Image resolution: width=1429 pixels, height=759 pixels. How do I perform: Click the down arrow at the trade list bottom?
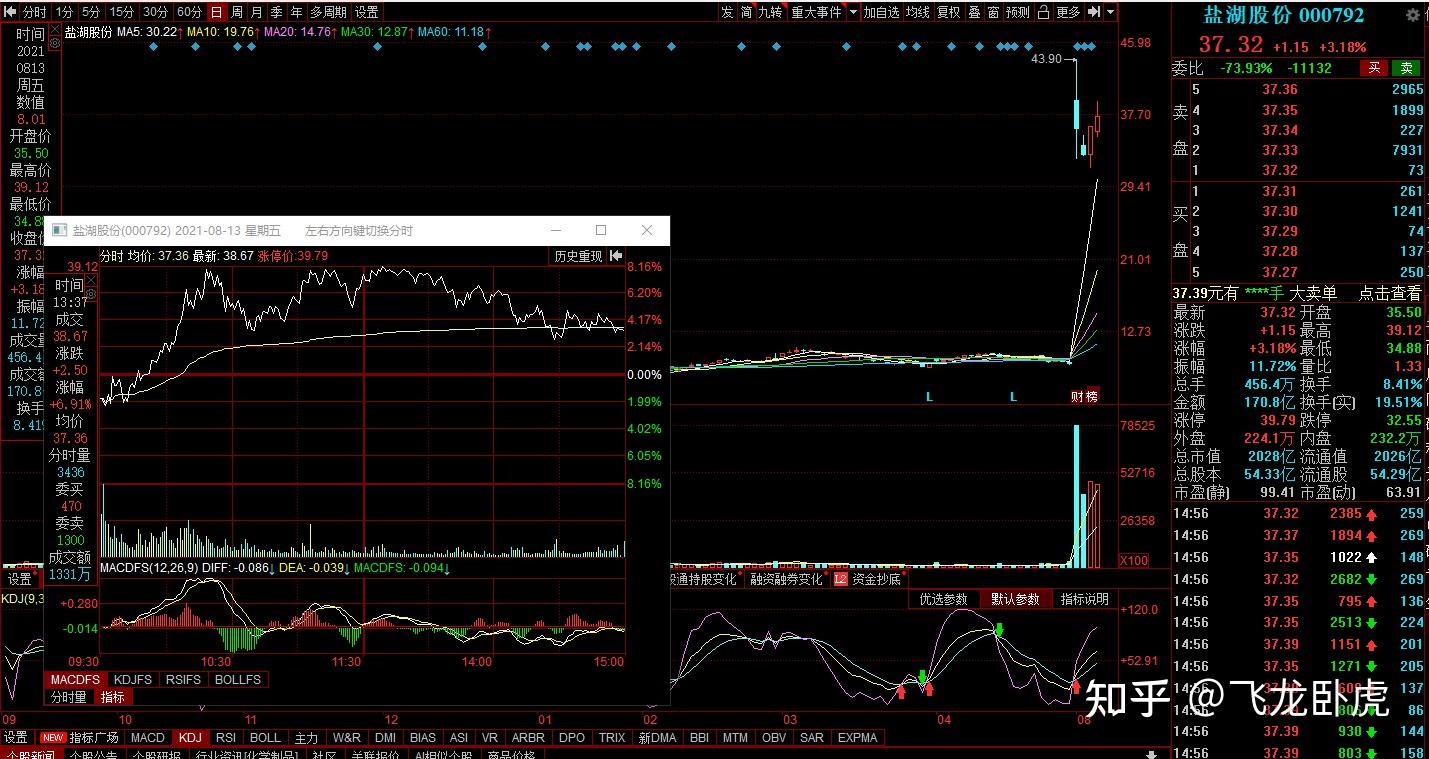[1150, 754]
